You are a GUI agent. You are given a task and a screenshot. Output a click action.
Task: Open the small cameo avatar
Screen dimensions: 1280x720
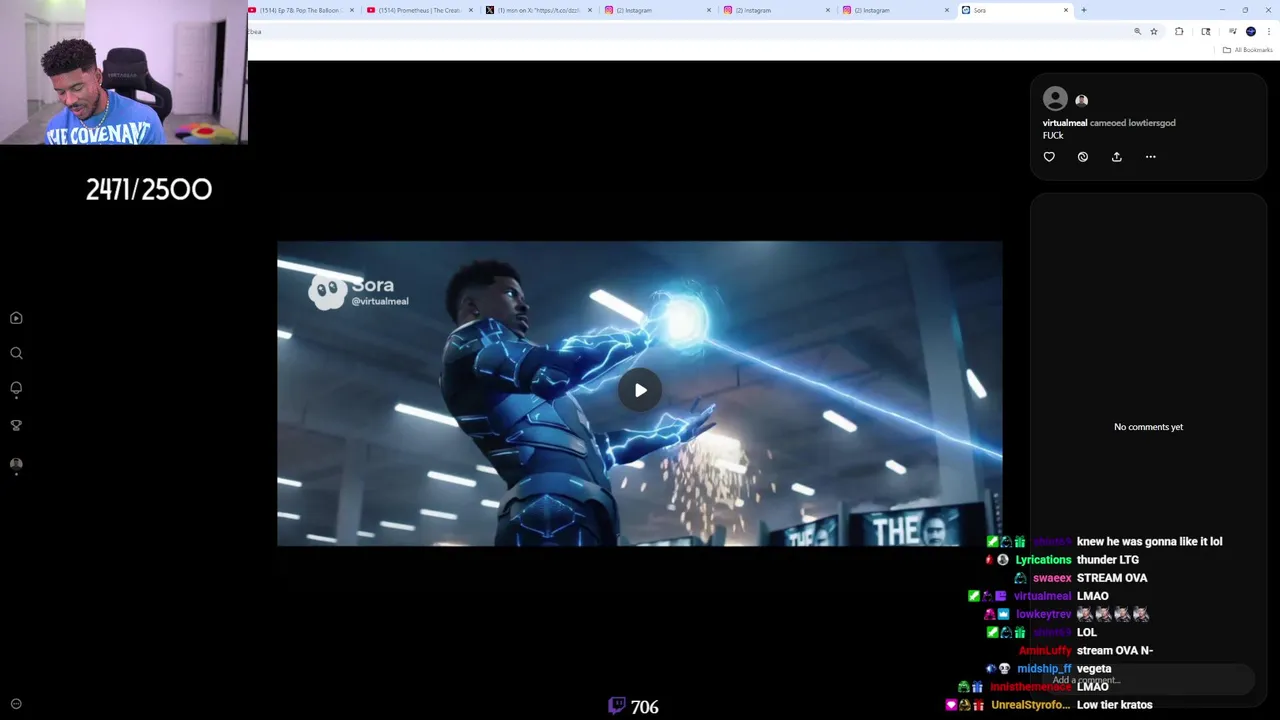1081,100
